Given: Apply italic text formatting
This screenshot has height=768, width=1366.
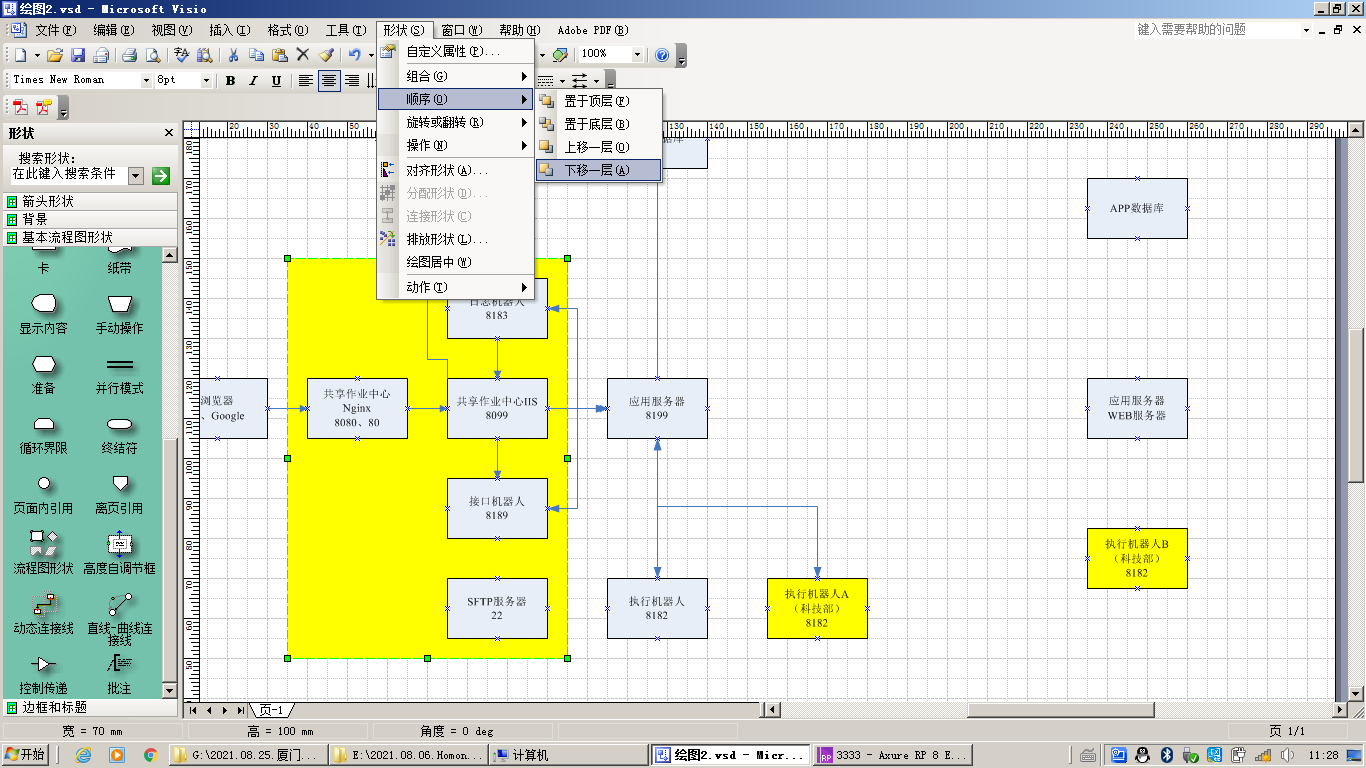Looking at the screenshot, I should pos(253,81).
